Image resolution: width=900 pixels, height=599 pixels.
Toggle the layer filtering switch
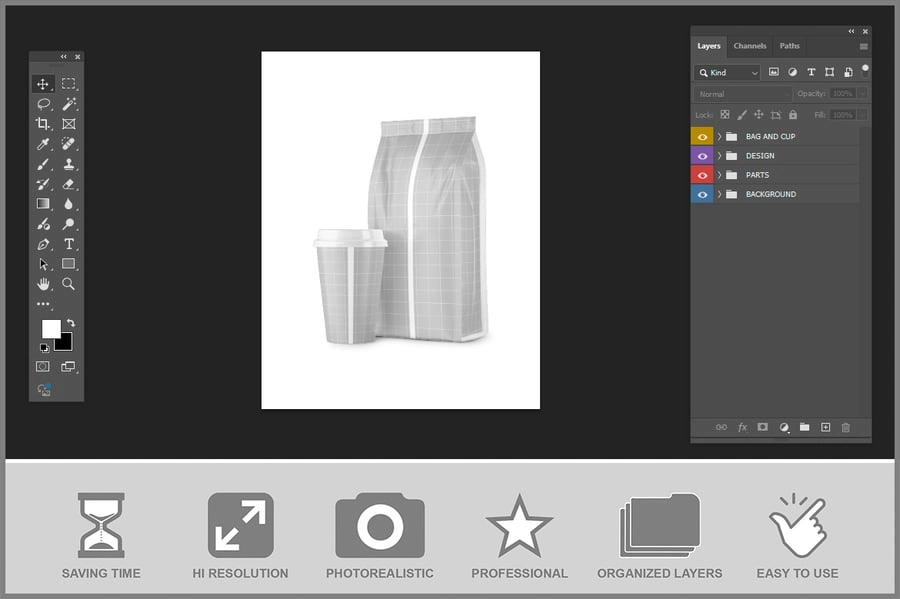point(865,71)
